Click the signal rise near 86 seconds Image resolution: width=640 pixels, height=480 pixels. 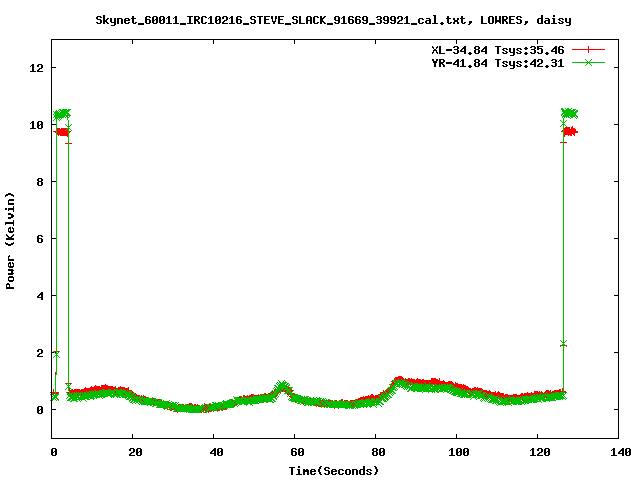398,382
